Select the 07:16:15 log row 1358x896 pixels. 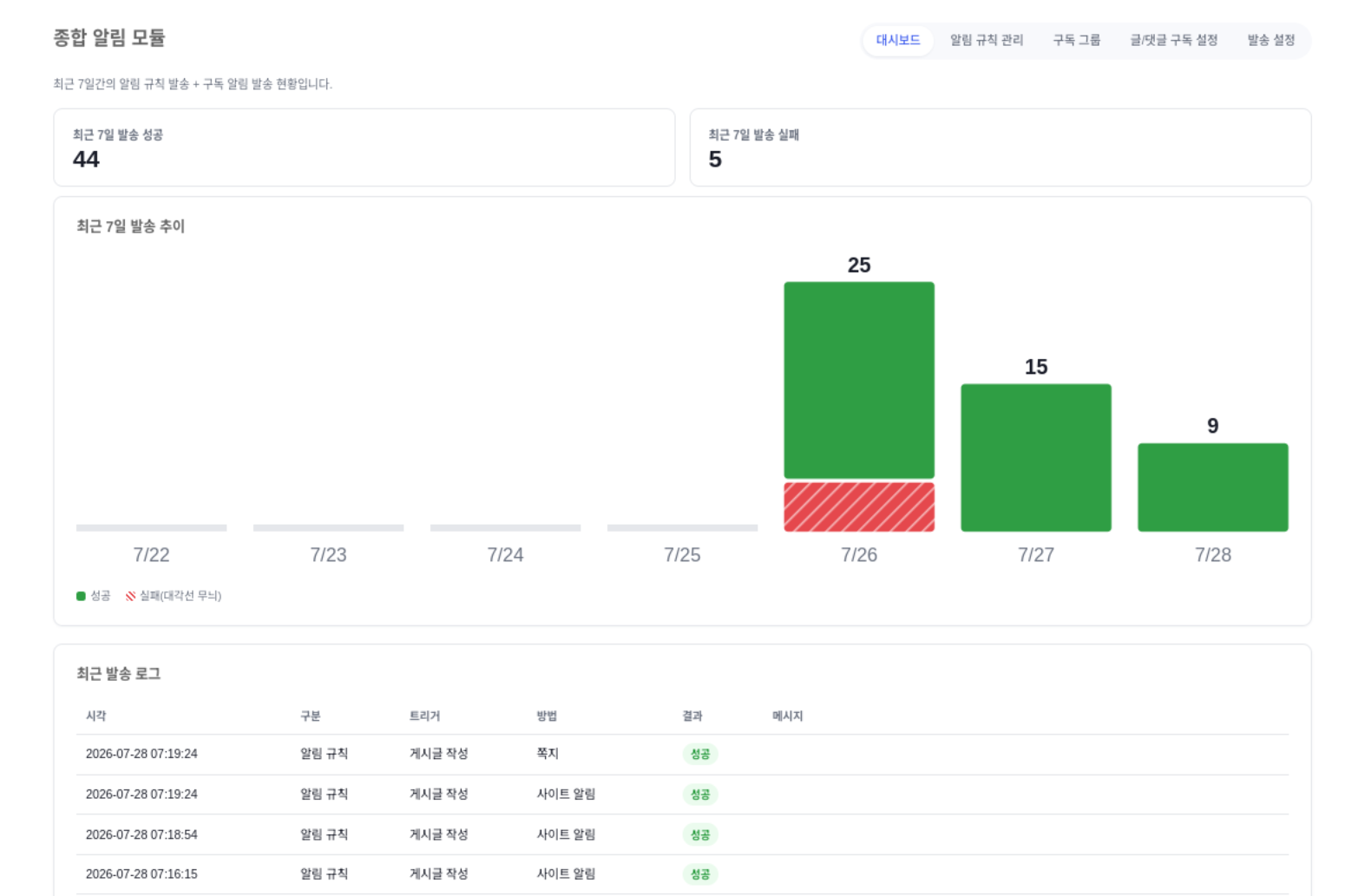(x=682, y=874)
